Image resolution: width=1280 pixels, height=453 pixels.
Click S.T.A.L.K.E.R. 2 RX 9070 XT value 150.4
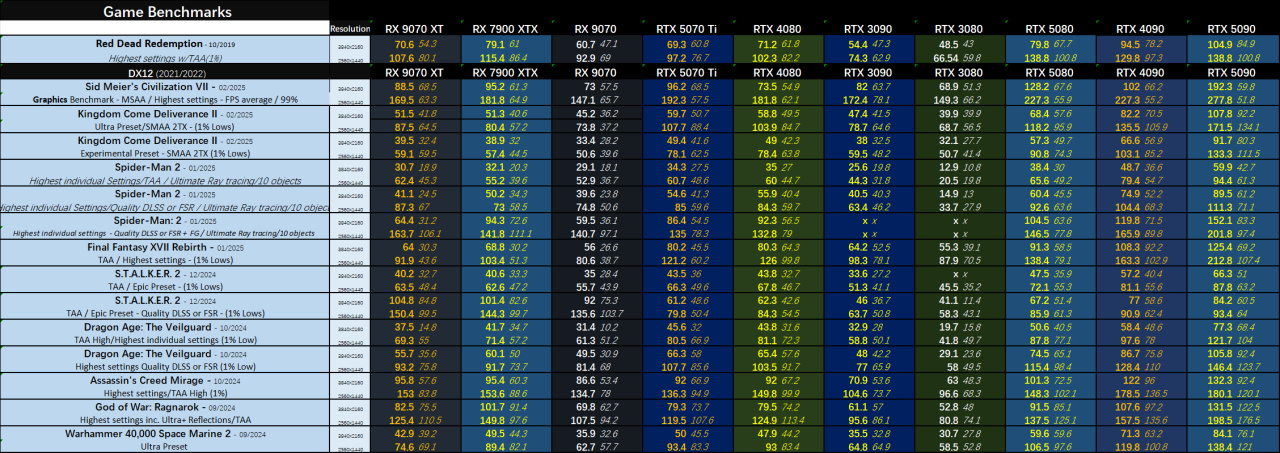(x=402, y=315)
